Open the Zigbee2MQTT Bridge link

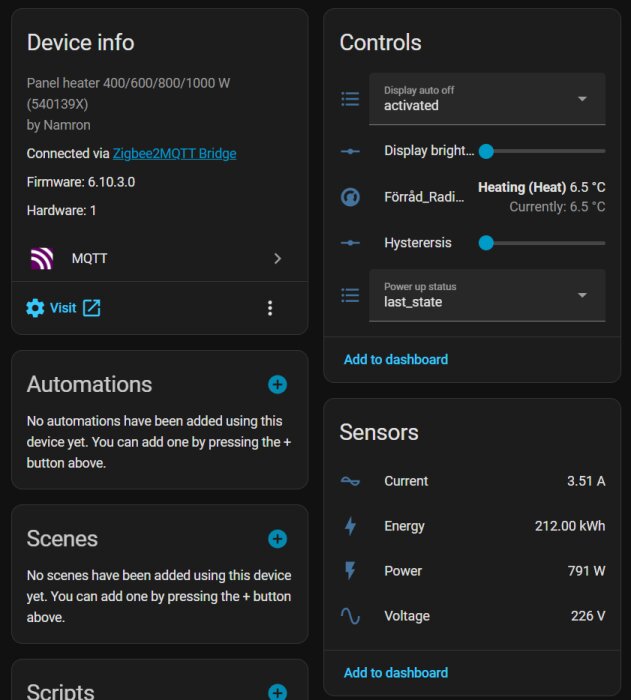tap(174, 154)
